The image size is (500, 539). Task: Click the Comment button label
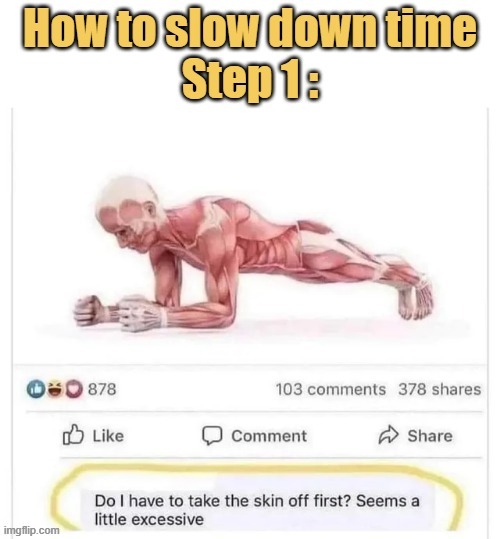[x=269, y=436]
